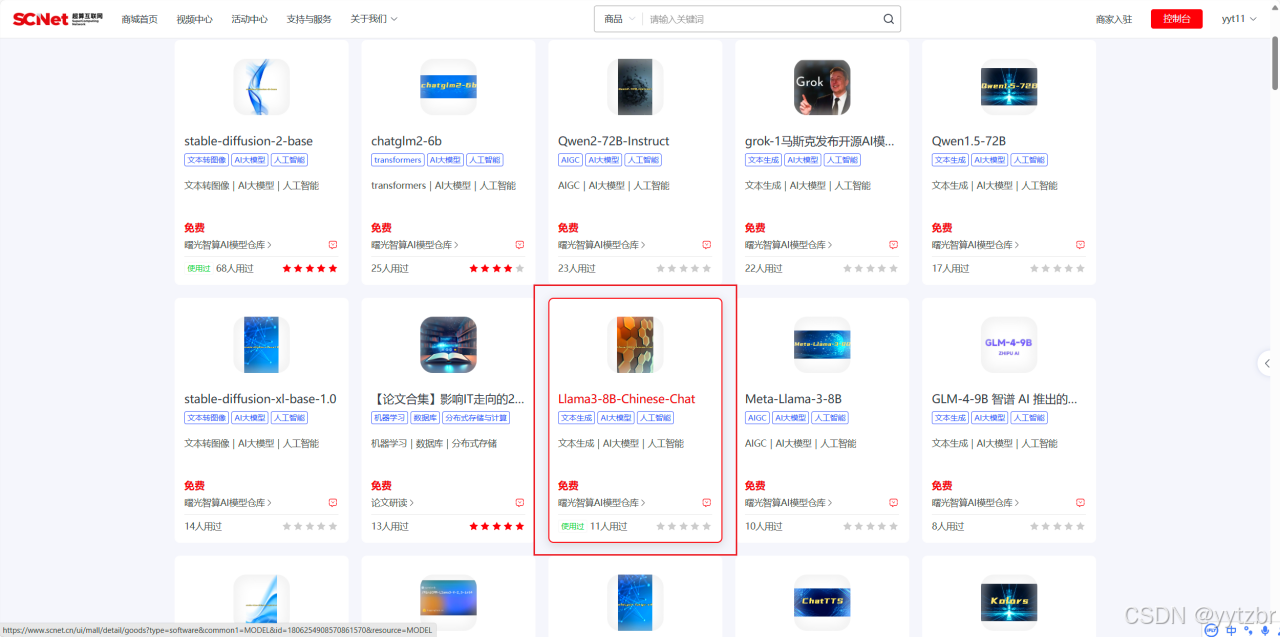Image resolution: width=1280 pixels, height=637 pixels.
Task: Open 曙光智算AI模型仓库 shop on GLM-4-9B card
Action: point(976,503)
